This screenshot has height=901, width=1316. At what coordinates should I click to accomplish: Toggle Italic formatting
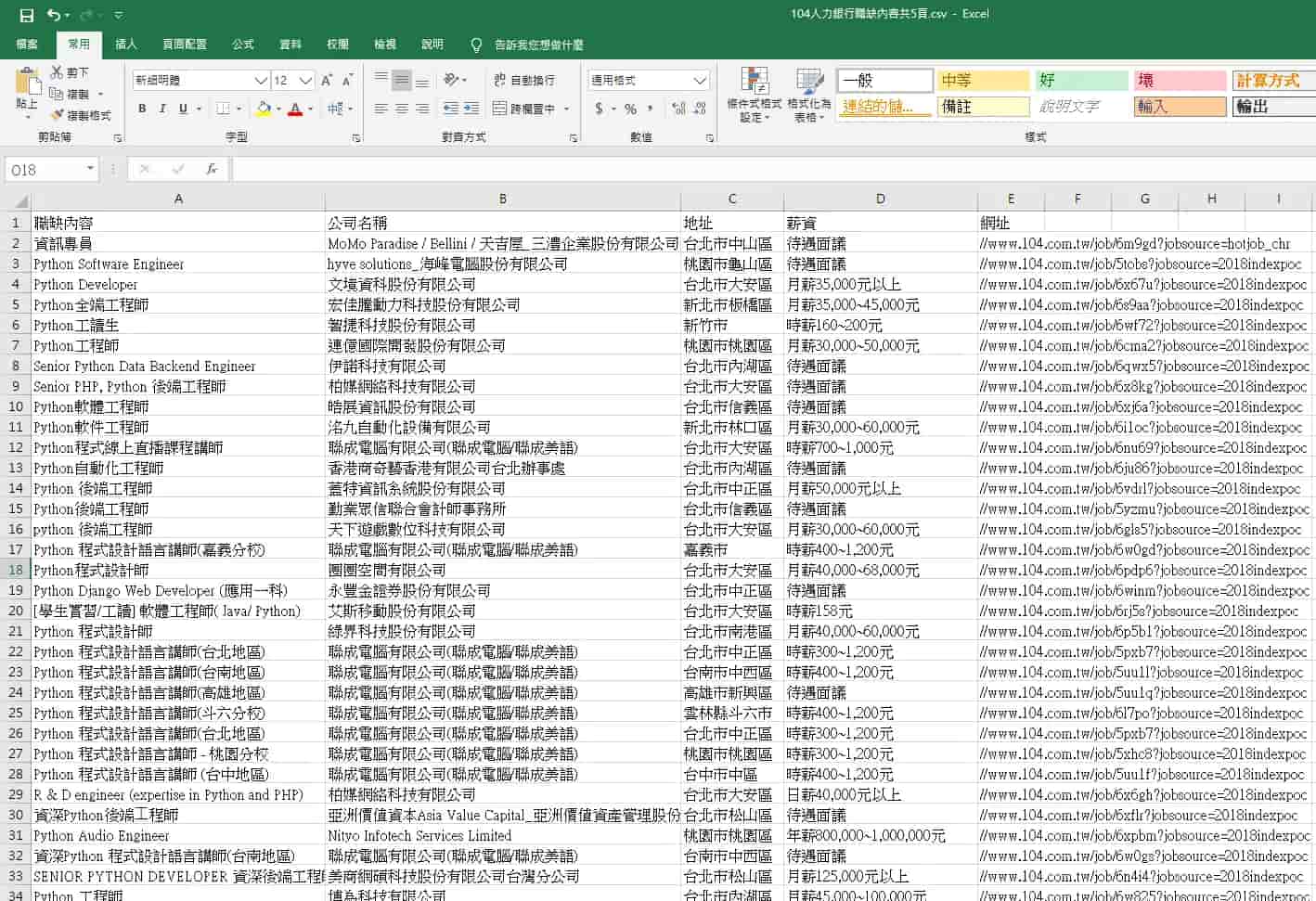click(162, 109)
